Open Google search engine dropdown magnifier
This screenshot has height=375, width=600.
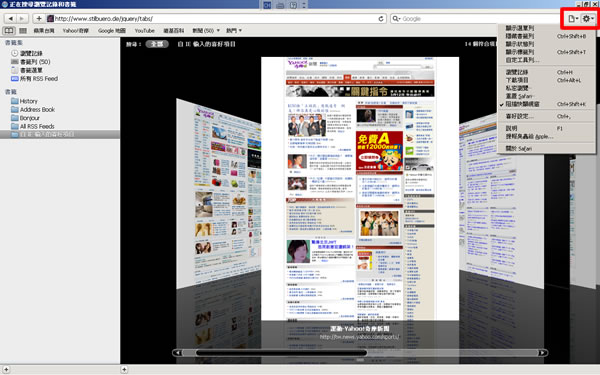pos(396,18)
